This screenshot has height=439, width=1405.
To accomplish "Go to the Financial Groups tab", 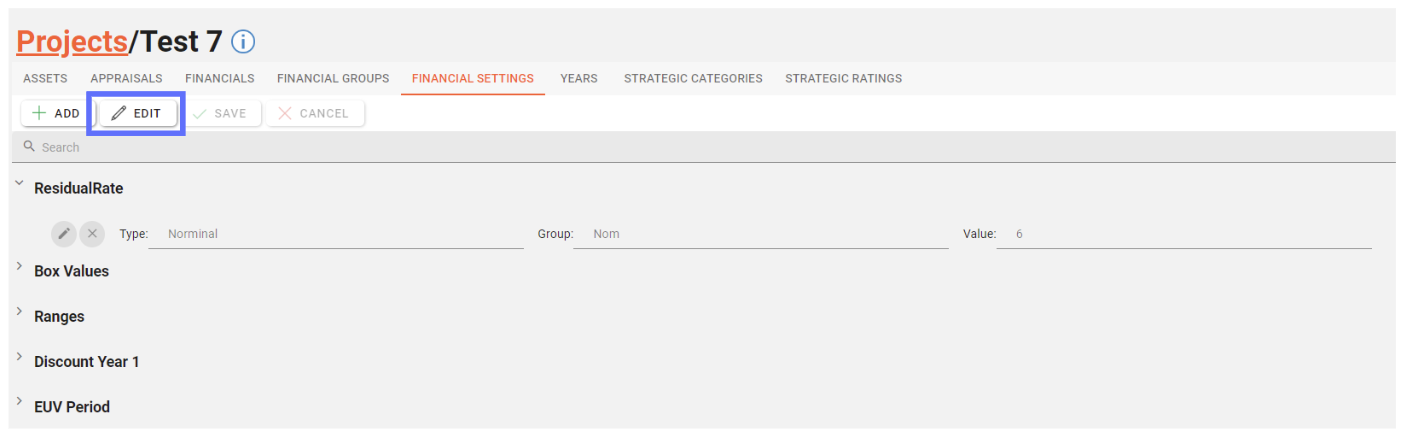I will [x=333, y=78].
